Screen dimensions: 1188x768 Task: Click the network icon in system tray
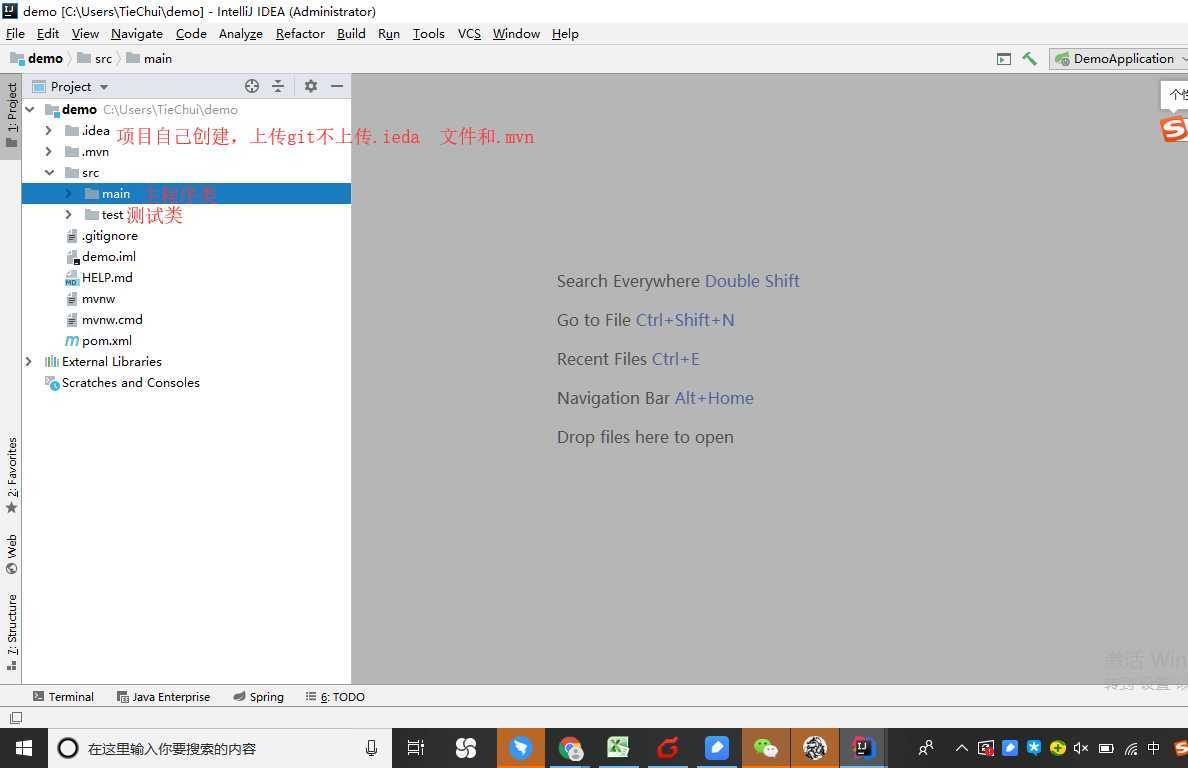pyautogui.click(x=1131, y=748)
